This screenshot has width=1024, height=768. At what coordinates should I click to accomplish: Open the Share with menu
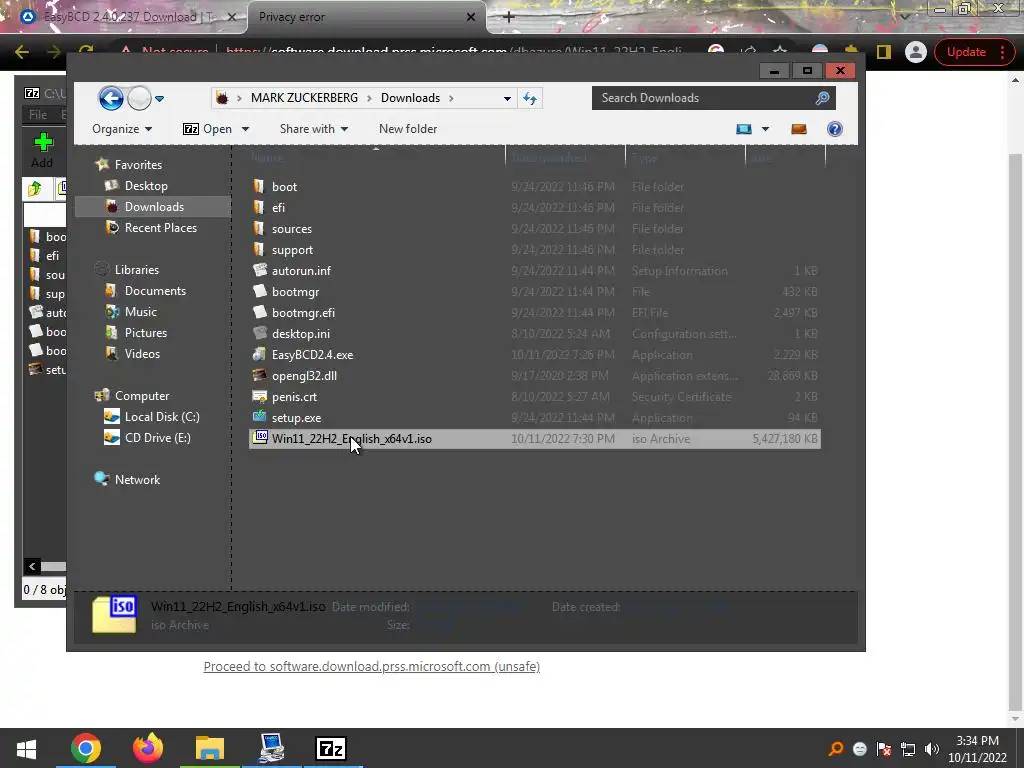point(313,129)
